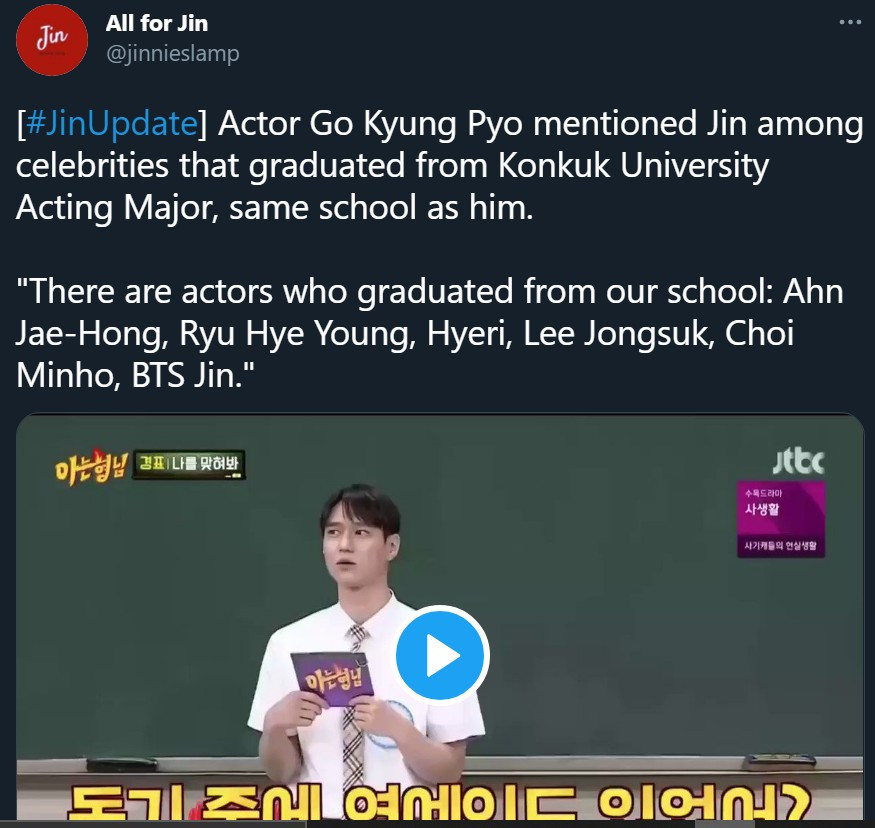Play the embedded video with the blue play button
Image resolution: width=875 pixels, height=828 pixels.
(442, 655)
